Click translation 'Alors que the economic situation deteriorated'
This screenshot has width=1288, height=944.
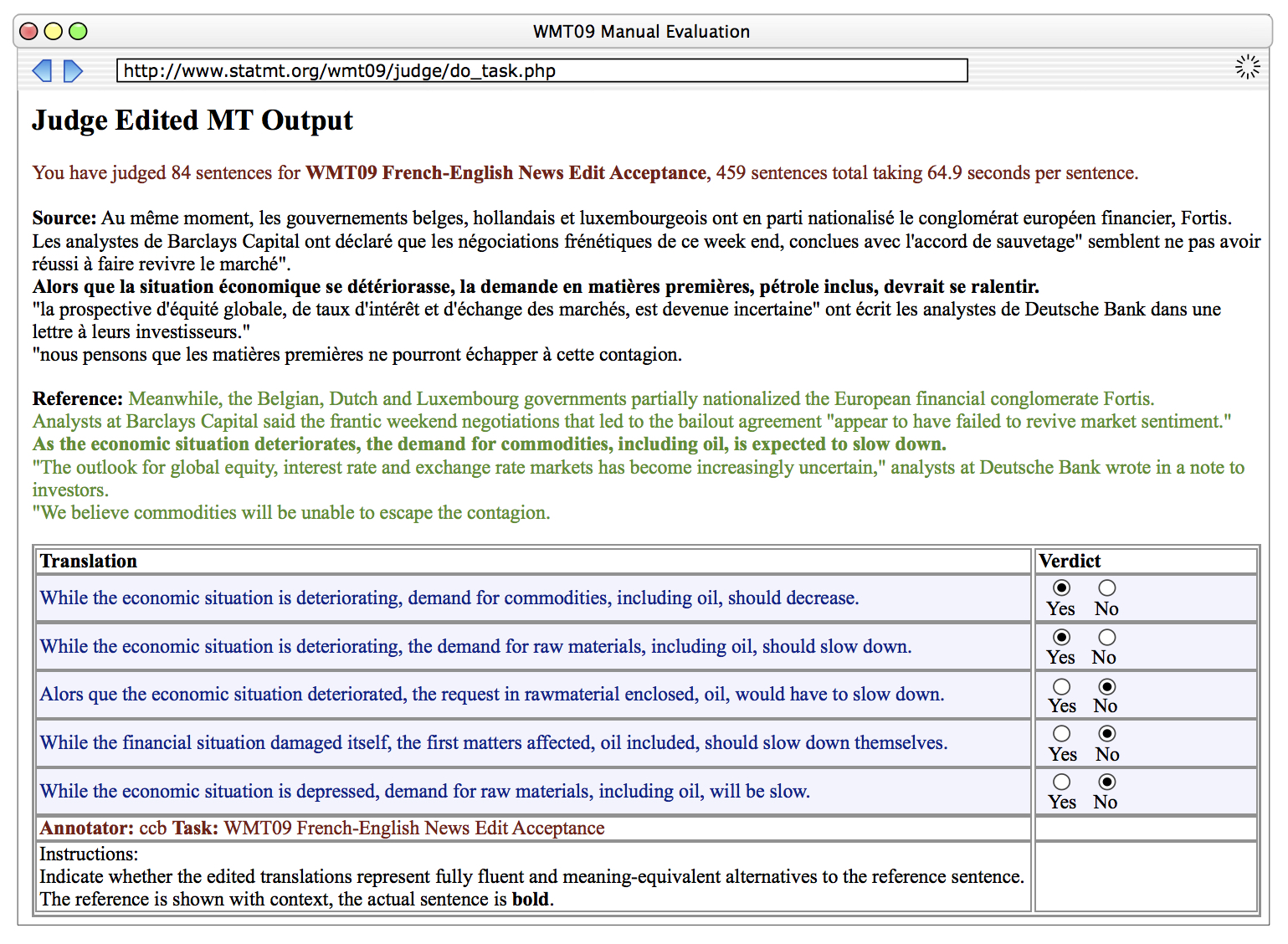pyautogui.click(x=492, y=695)
